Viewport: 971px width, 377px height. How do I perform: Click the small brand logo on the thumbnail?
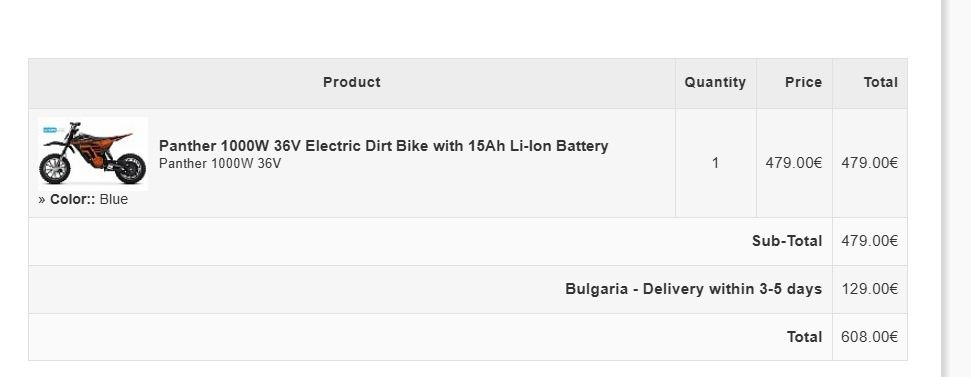51,130
